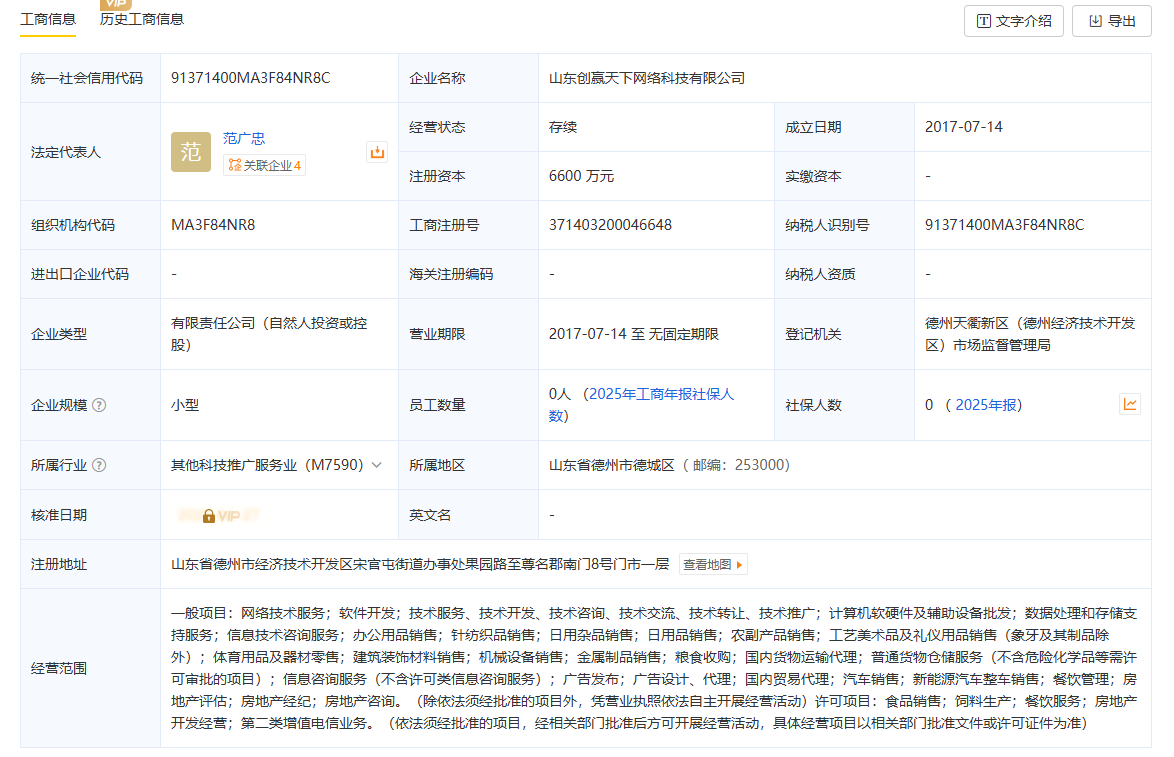Screen dimensions: 1174x757
Task: Click the 文字介绍 button
Action: pyautogui.click(x=1014, y=21)
